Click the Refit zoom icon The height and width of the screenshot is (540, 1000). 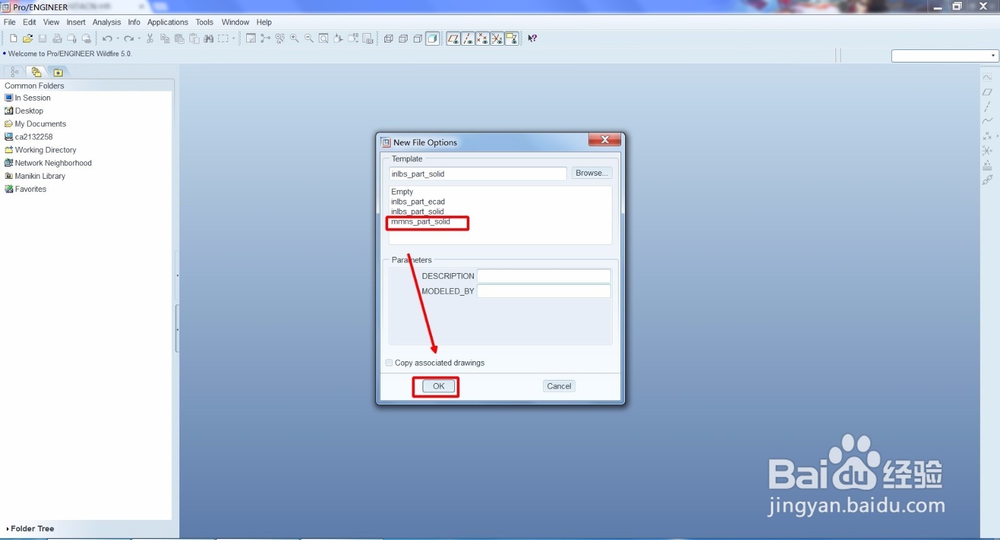(324, 39)
